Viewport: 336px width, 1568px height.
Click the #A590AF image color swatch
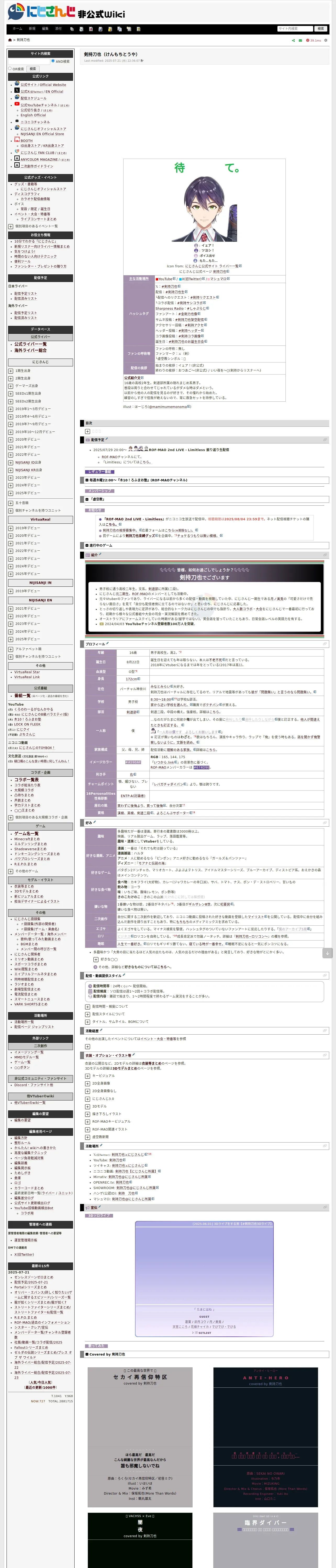(133, 762)
